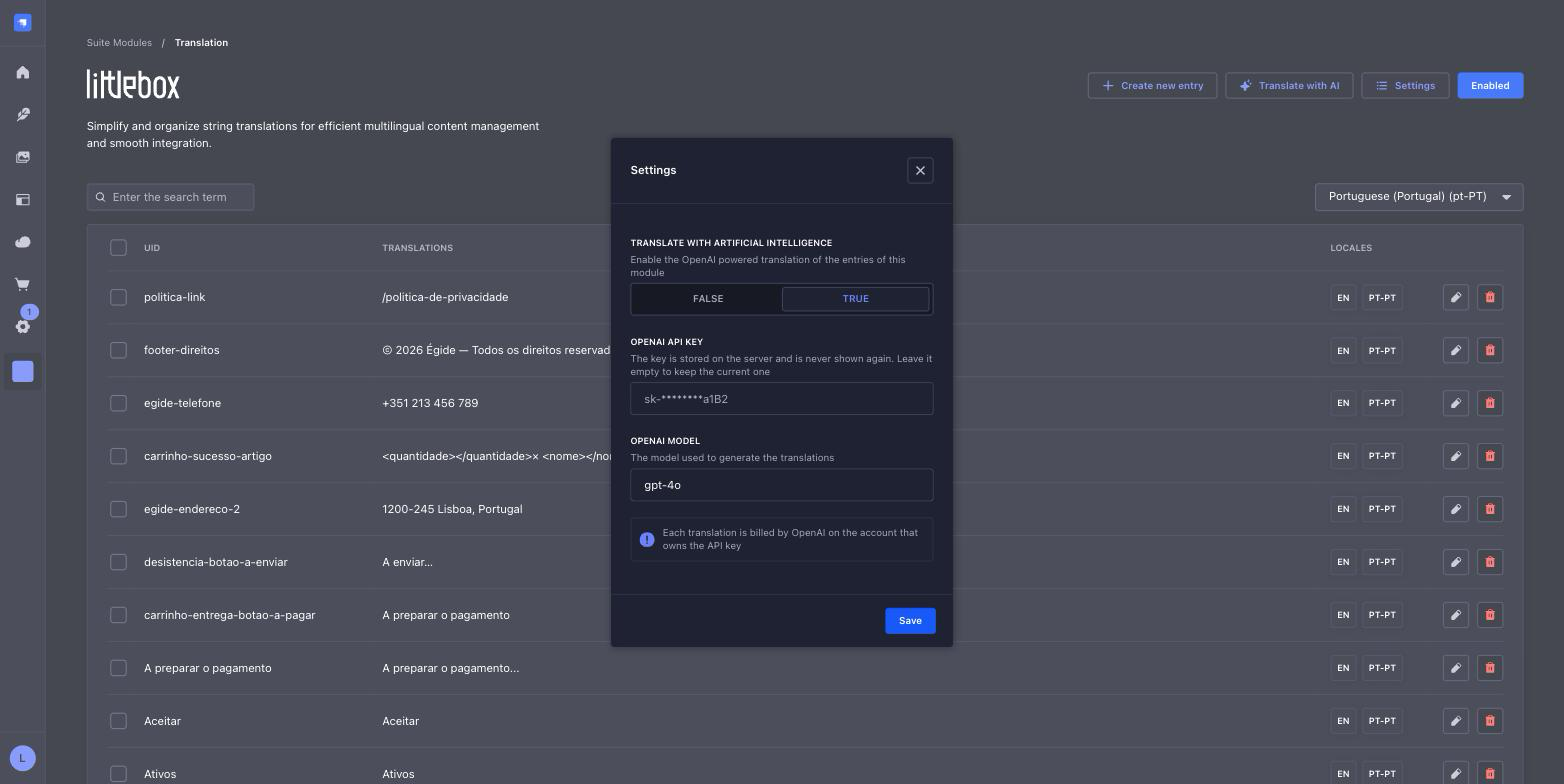Click the rocket icon in sidebar
Screen dimensions: 1564x784
click(23, 115)
